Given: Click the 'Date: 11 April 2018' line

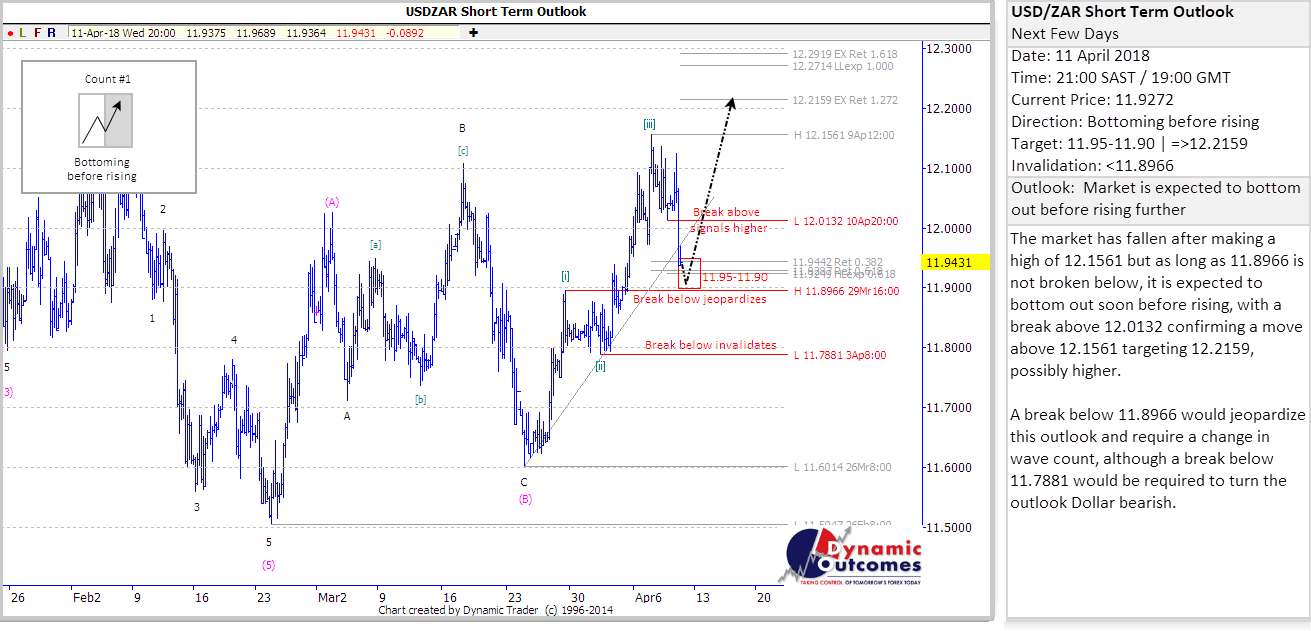Looking at the screenshot, I should coord(1080,56).
